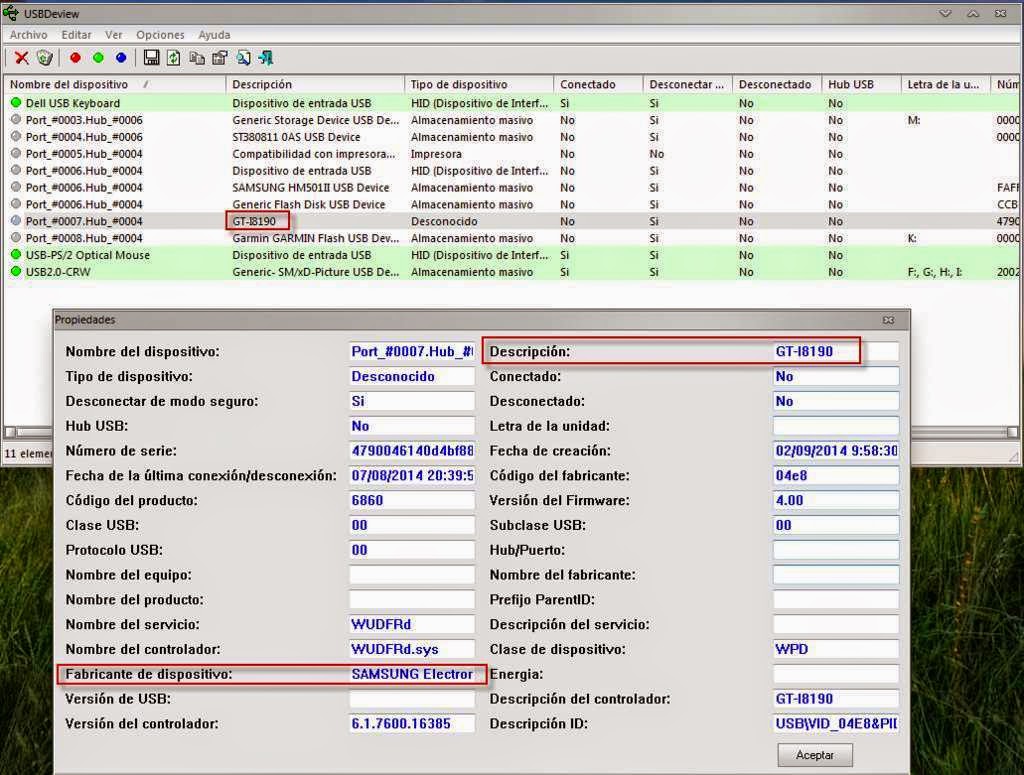Click the Fecha de creación field
Image resolution: width=1024 pixels, height=775 pixels.
(x=836, y=451)
